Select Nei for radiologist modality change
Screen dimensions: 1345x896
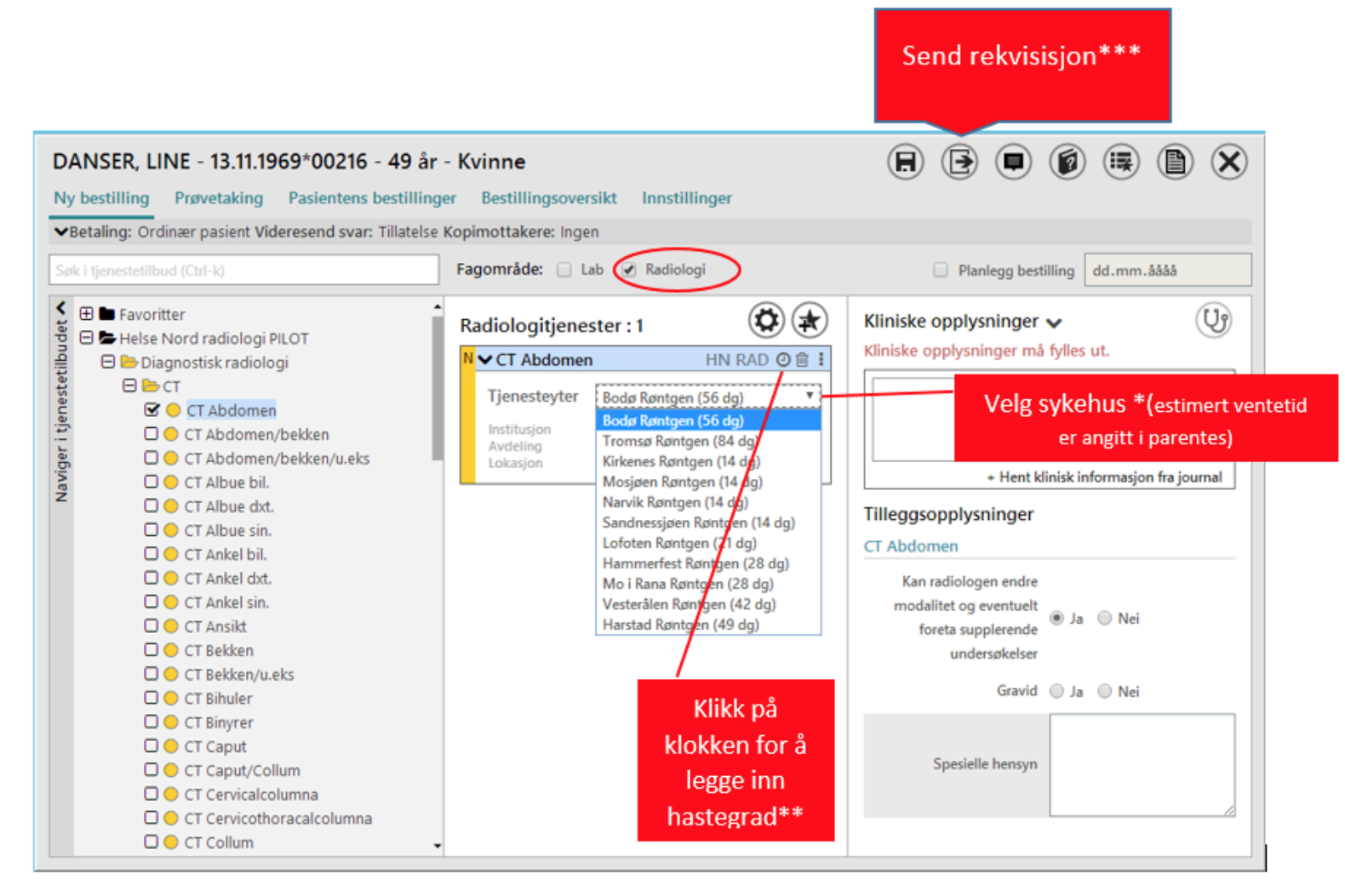[1105, 618]
